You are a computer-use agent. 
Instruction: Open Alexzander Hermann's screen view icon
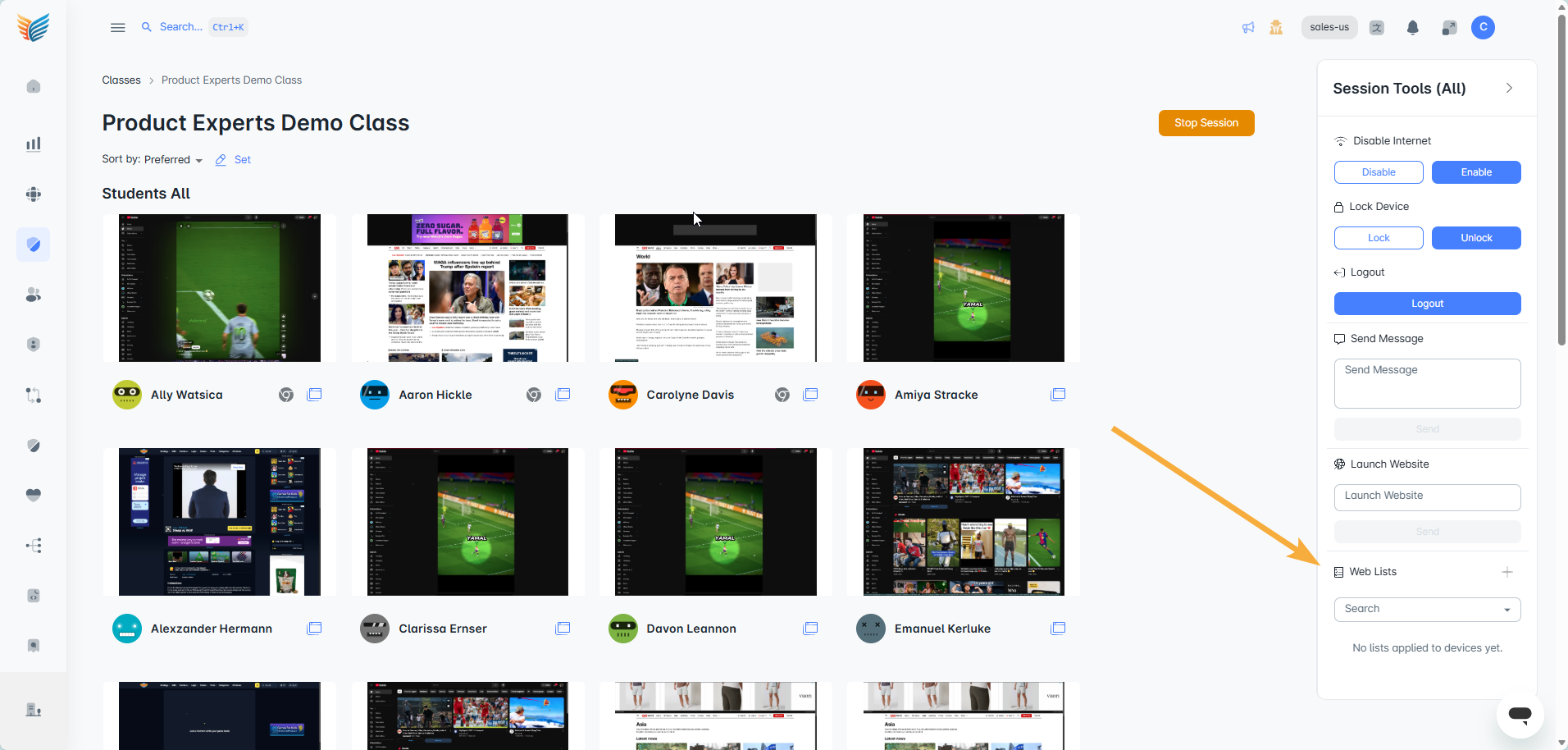[314, 629]
